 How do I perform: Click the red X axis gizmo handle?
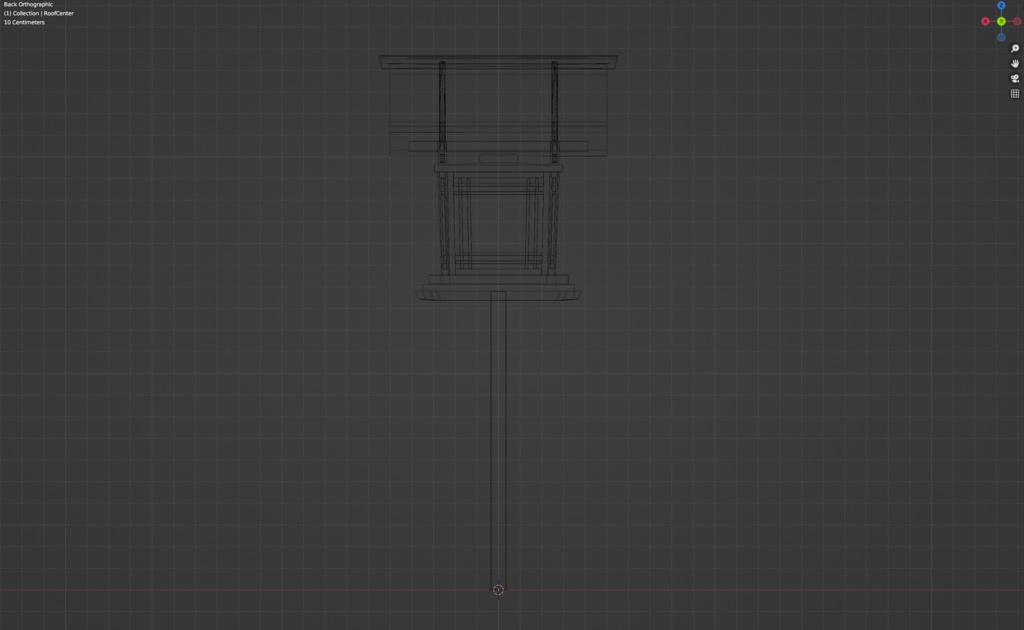985,22
